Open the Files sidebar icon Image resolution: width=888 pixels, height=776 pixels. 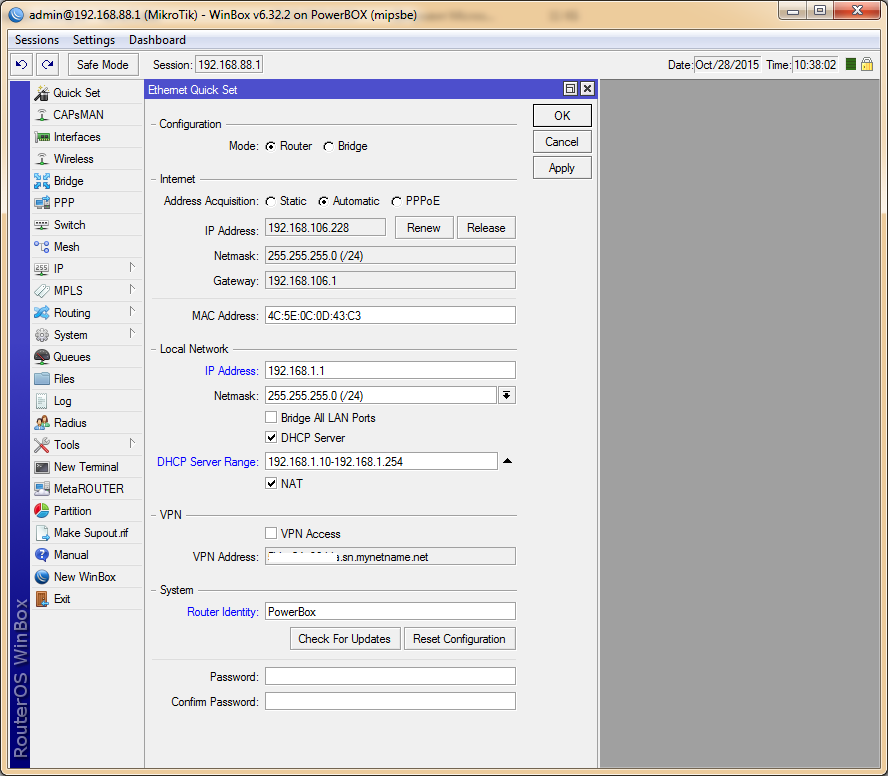tap(42, 379)
